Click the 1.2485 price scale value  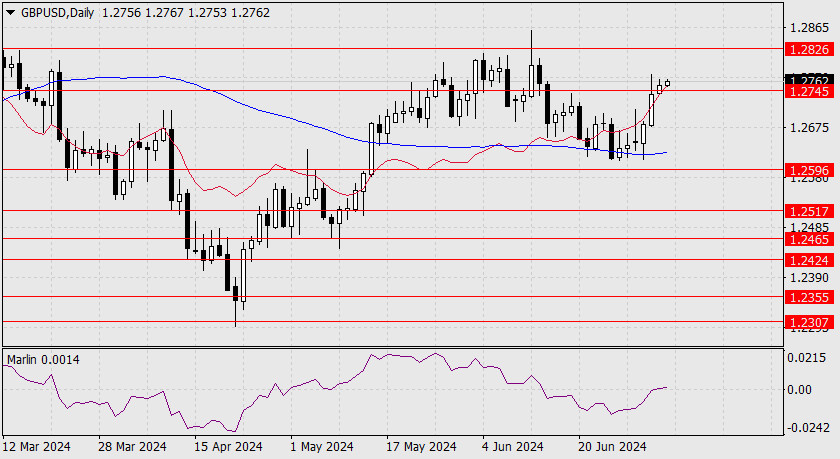(809, 227)
